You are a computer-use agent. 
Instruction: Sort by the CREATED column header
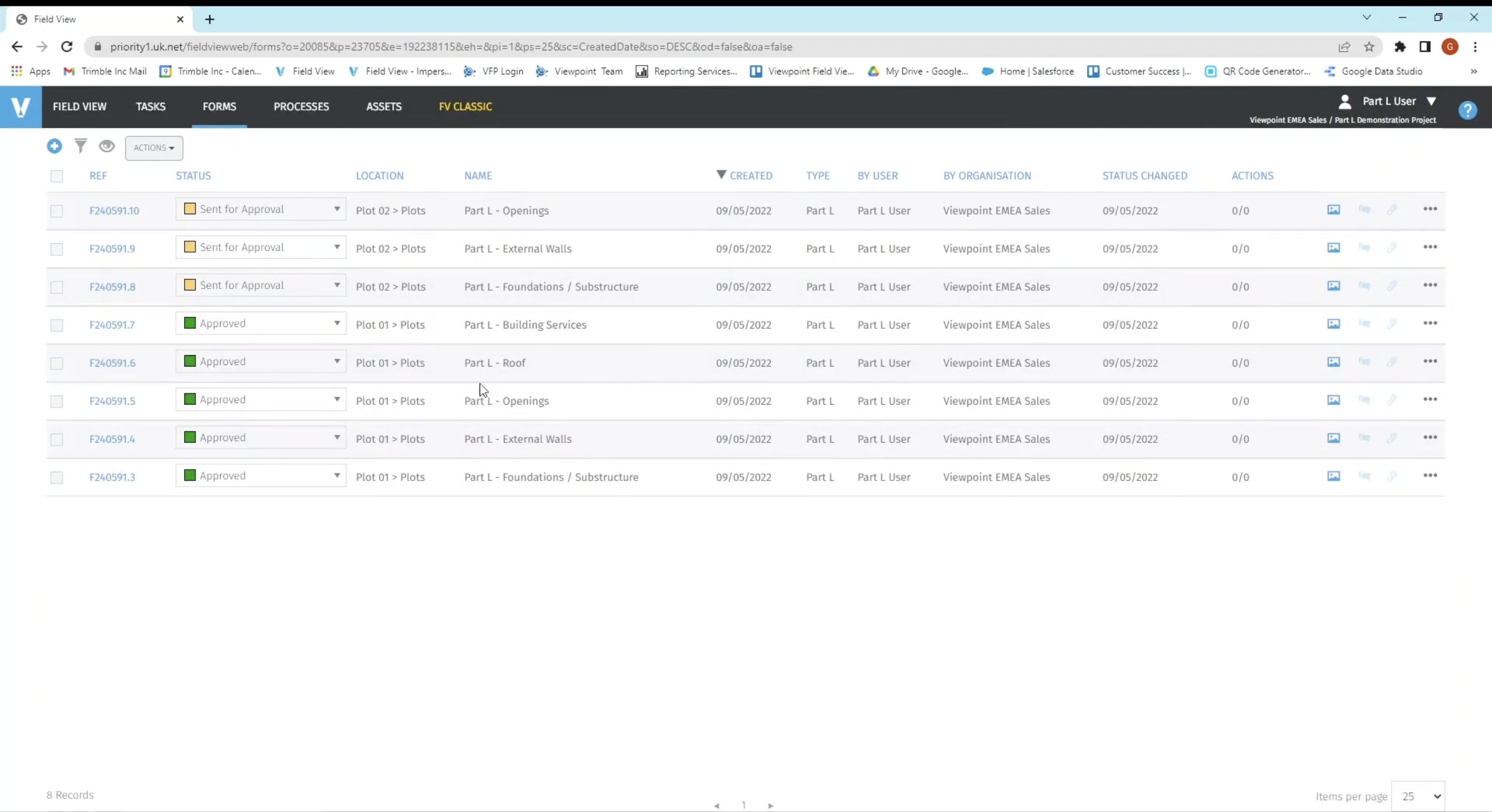coord(750,176)
